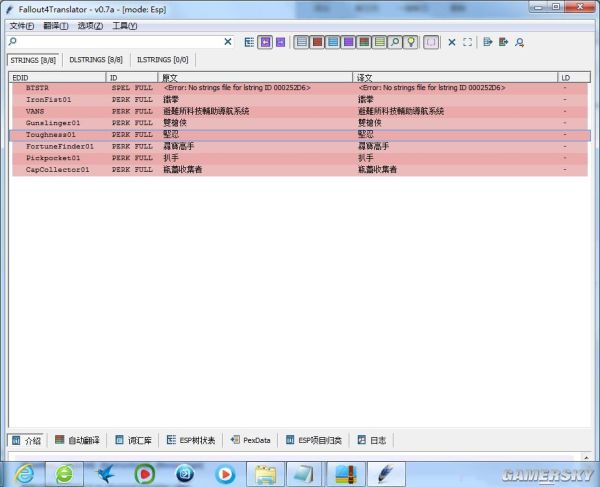This screenshot has height=487, width=600.
Task: Toggle the purple square filter button
Action: coord(349,42)
